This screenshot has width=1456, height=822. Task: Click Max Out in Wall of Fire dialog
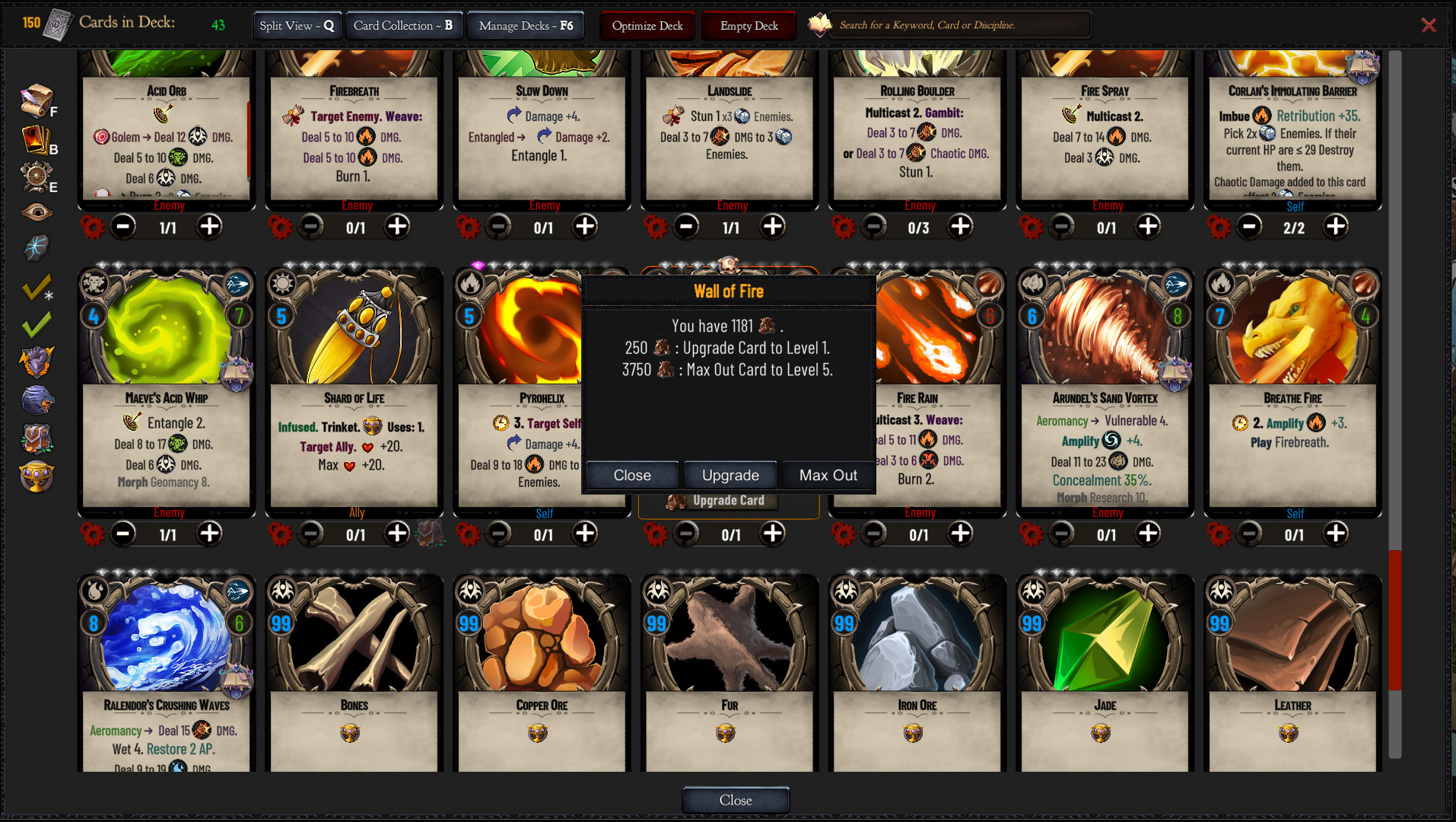(828, 475)
